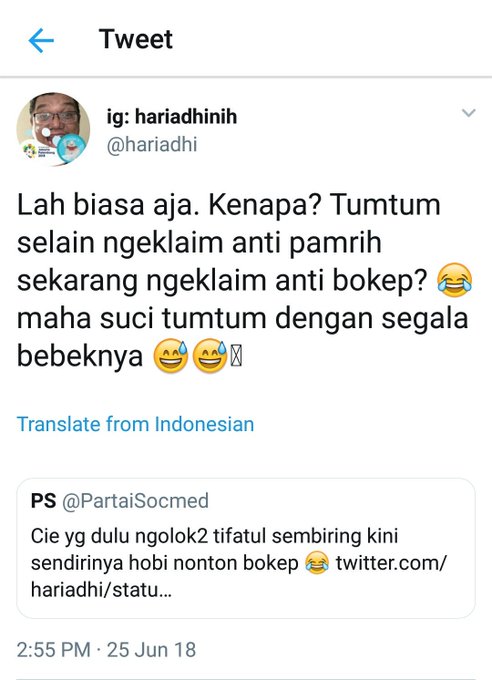Click 'Translate from Indonesian'
The height and width of the screenshot is (680, 492).
(135, 424)
